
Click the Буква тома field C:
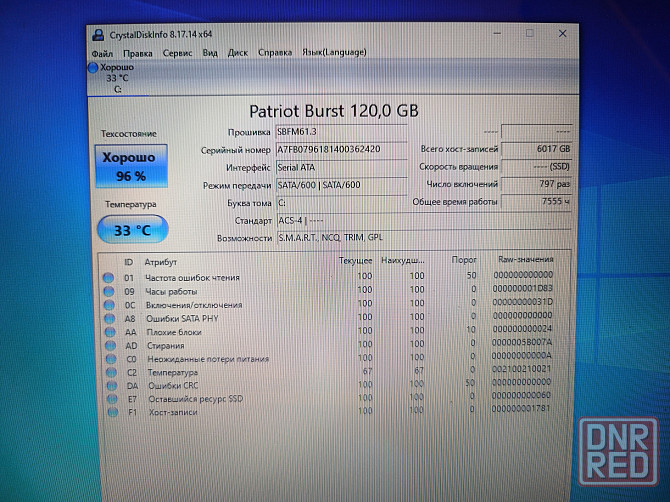tap(341, 203)
